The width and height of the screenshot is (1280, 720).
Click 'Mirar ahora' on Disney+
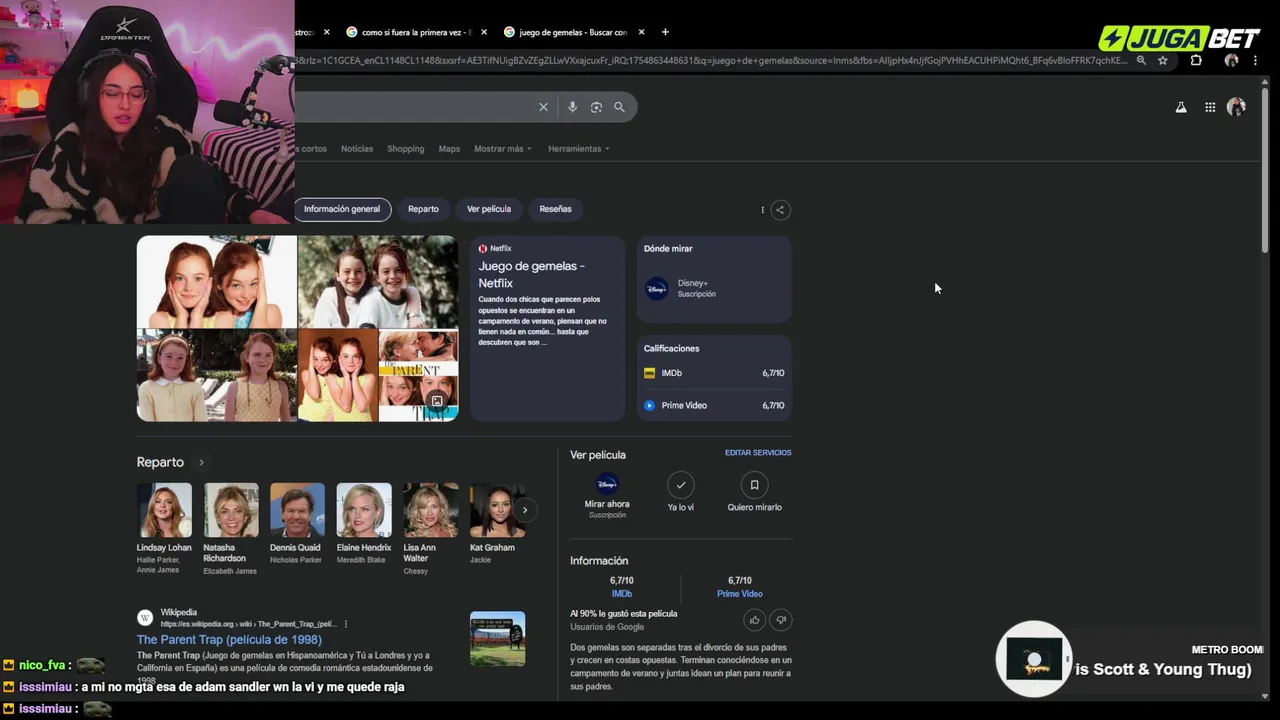[607, 495]
